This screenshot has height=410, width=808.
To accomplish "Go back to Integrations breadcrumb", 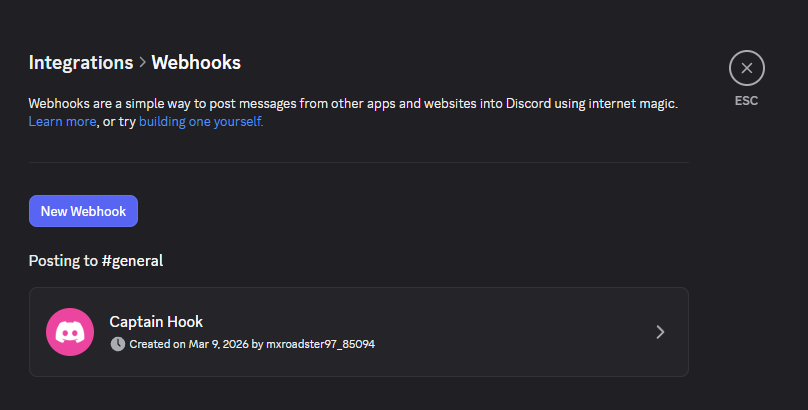I will (x=81, y=62).
